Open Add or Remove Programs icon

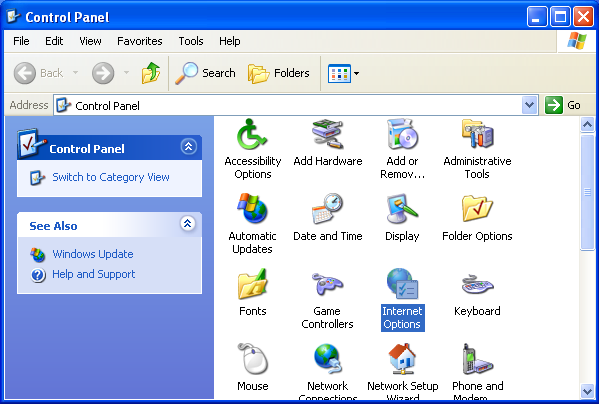pyautogui.click(x=402, y=134)
